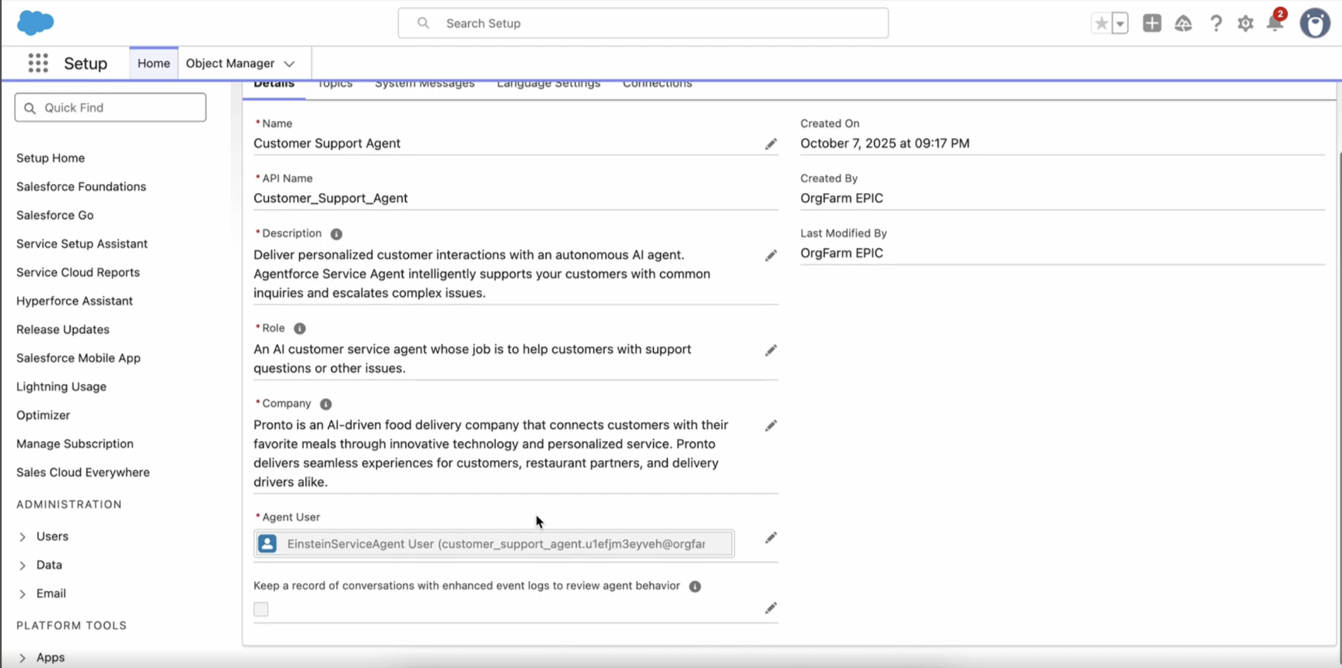
Task: Expand the Data tree node
Action: 22,565
